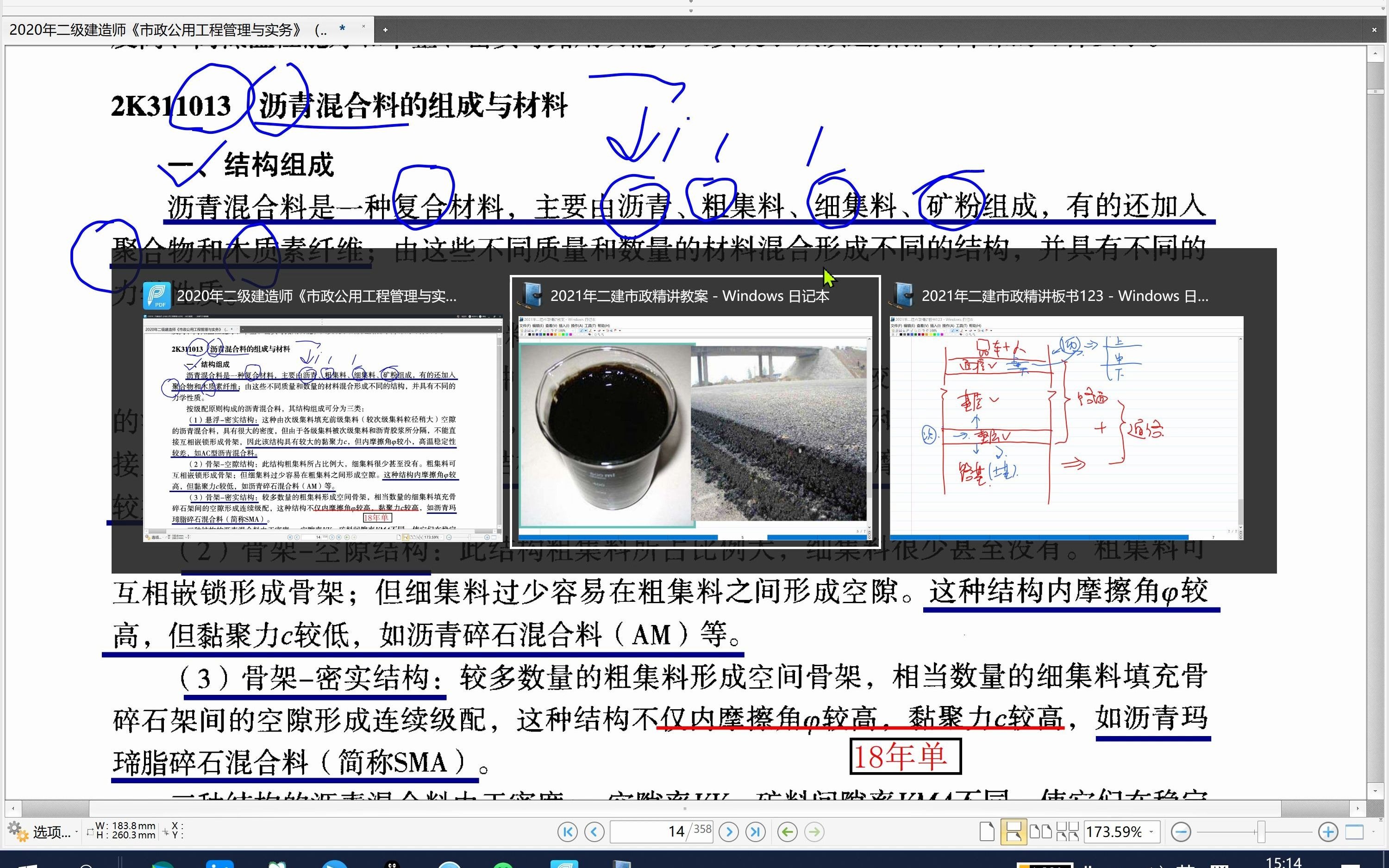This screenshot has height=868, width=1389.
Task: Select single page layout icon
Action: click(x=987, y=831)
